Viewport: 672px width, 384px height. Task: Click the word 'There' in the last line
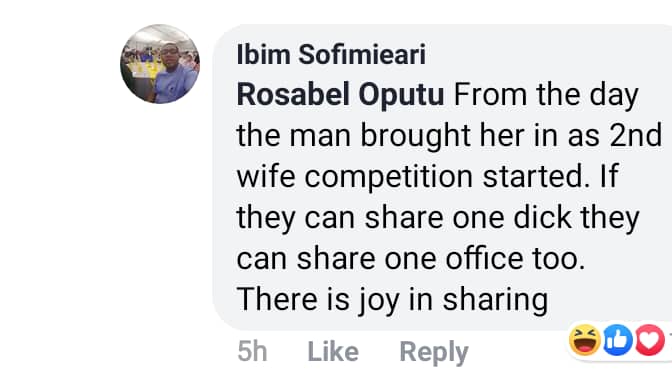pos(277,299)
